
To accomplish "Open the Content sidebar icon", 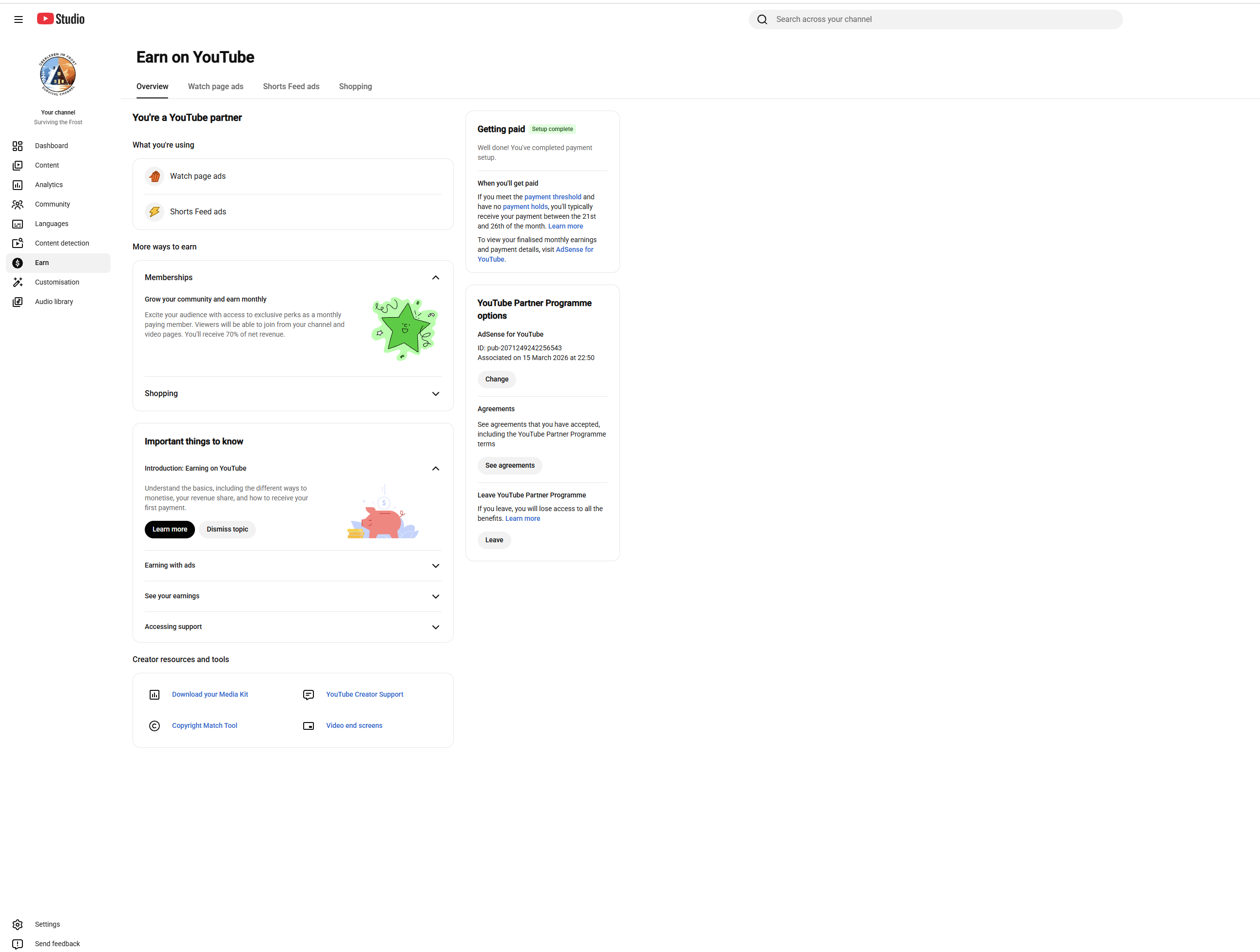I will [18, 165].
